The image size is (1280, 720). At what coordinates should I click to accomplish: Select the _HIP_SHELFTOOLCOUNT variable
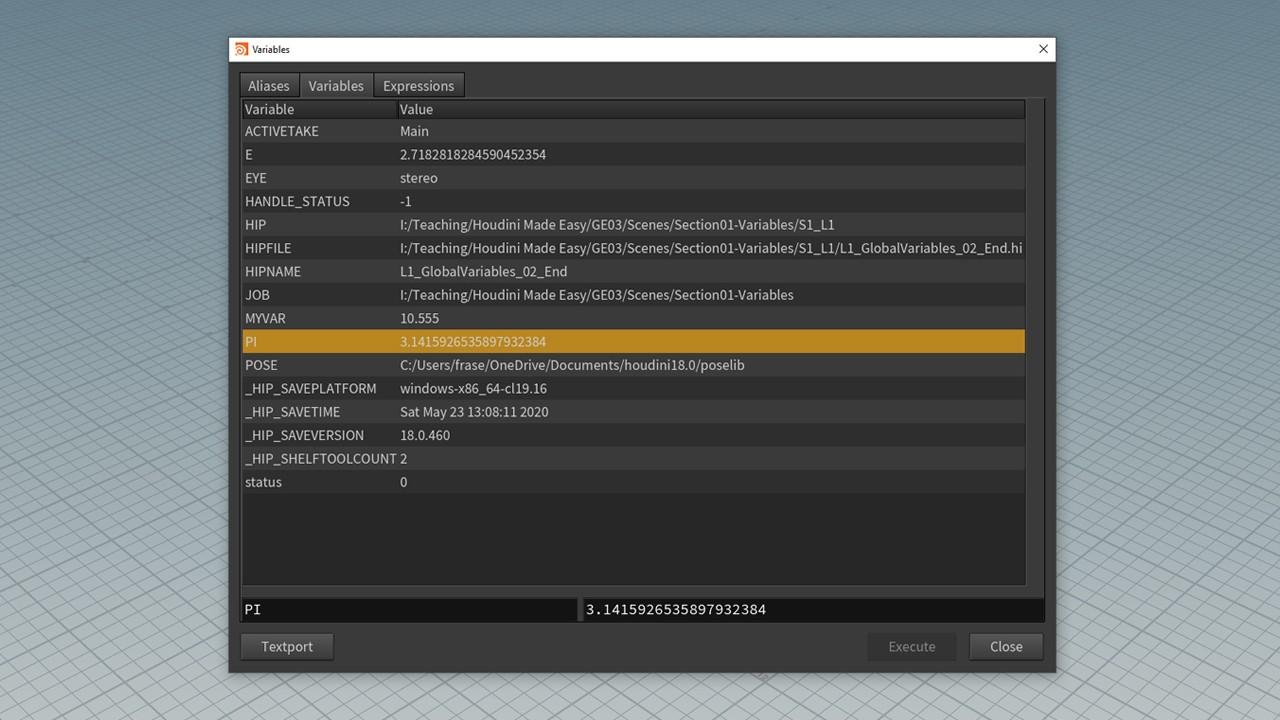321,458
